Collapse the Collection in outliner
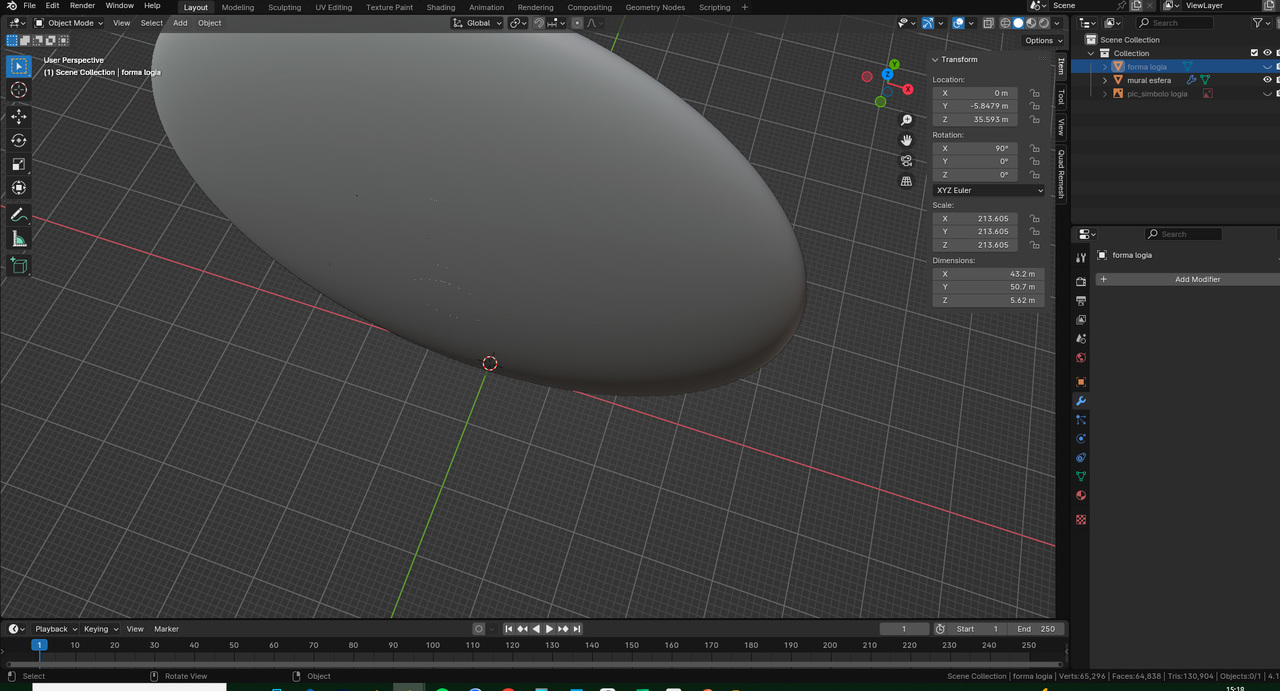 [x=1092, y=53]
